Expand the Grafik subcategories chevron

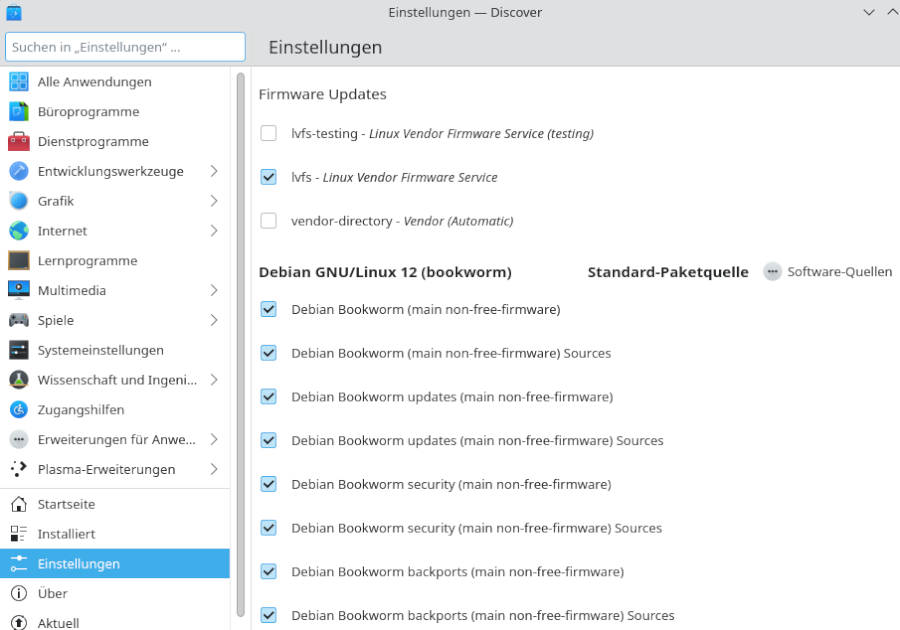[214, 201]
